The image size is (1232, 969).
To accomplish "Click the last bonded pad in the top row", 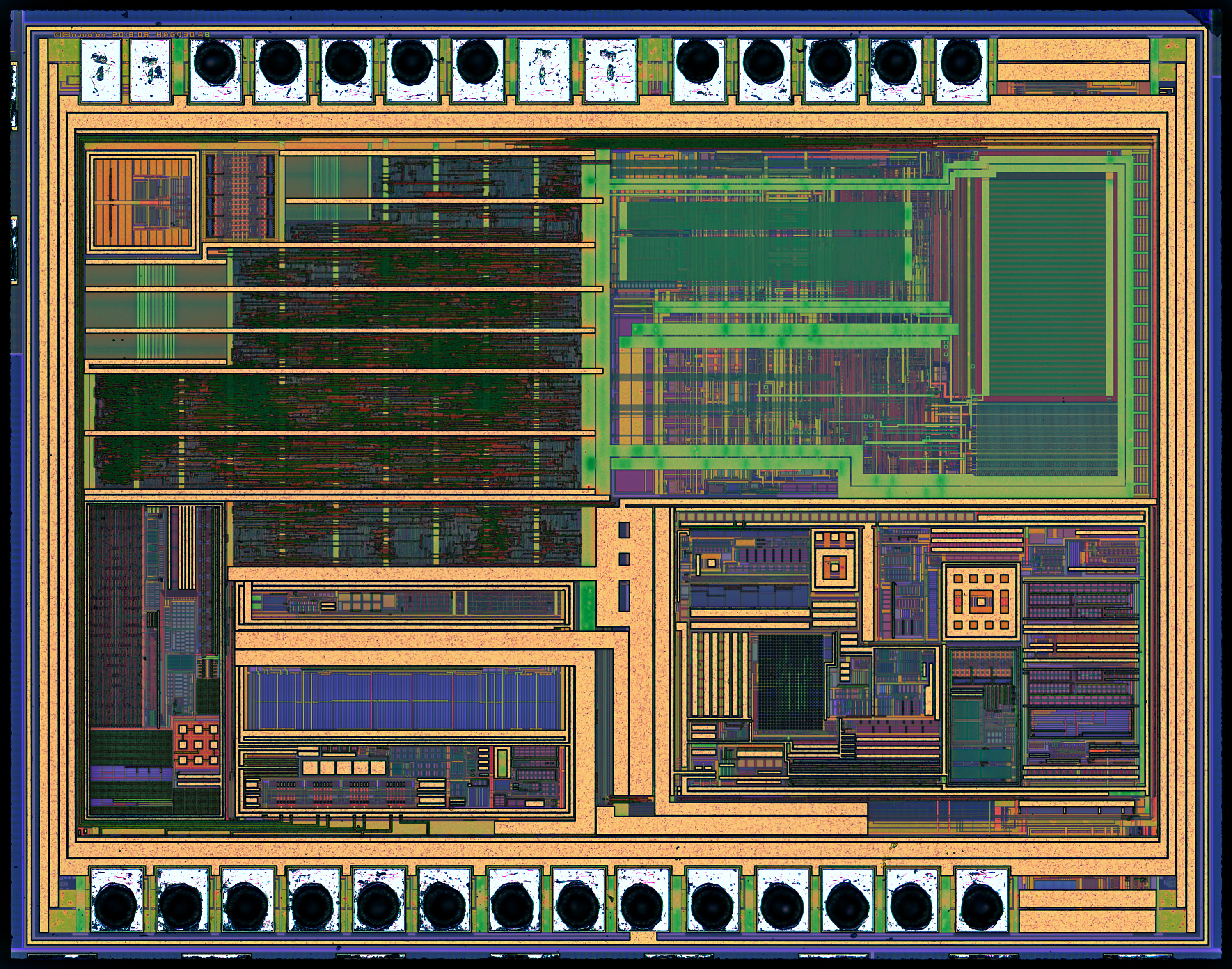I will point(961,70).
